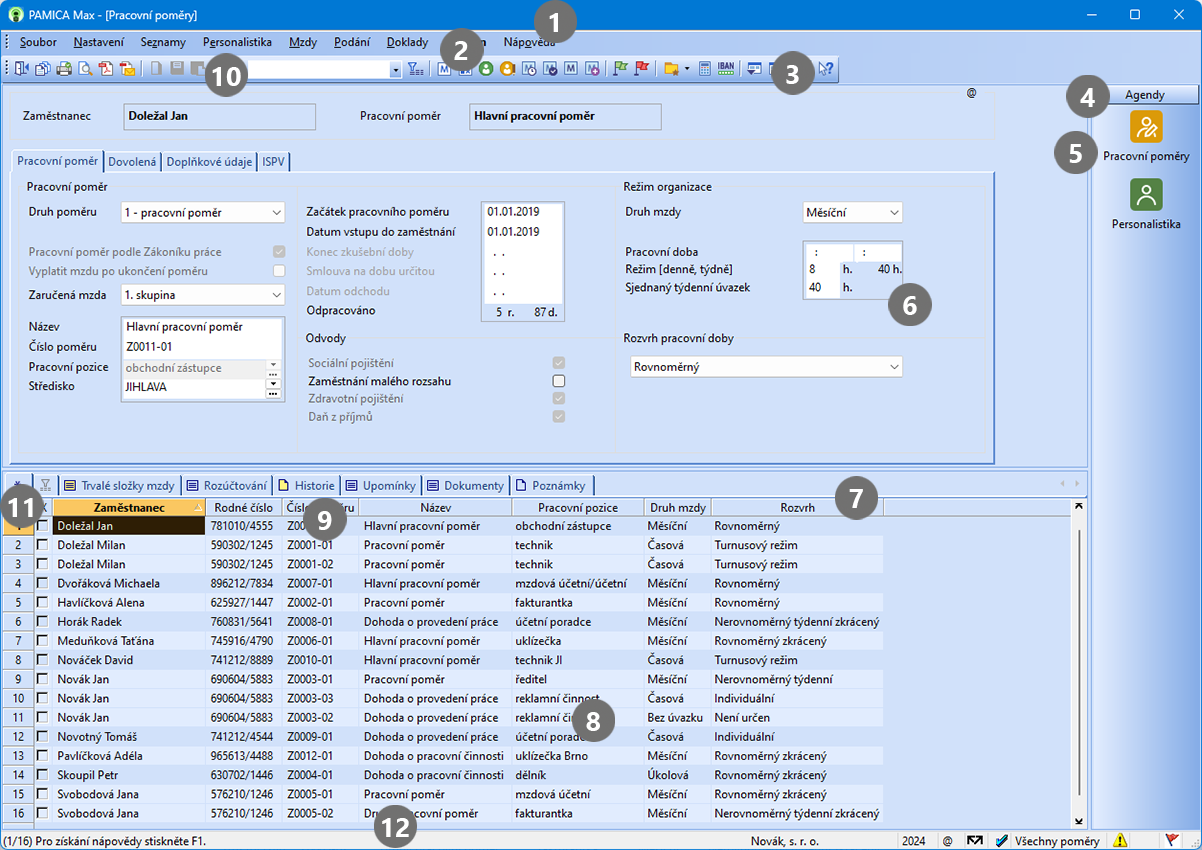This screenshot has width=1202, height=850.
Task: Tick the checkbox in Havlíčková Alena row
Action: point(43,602)
